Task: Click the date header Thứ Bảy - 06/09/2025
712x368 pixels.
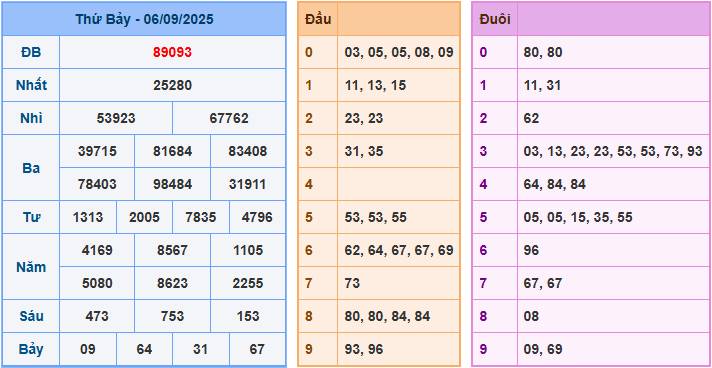Action: [144, 19]
